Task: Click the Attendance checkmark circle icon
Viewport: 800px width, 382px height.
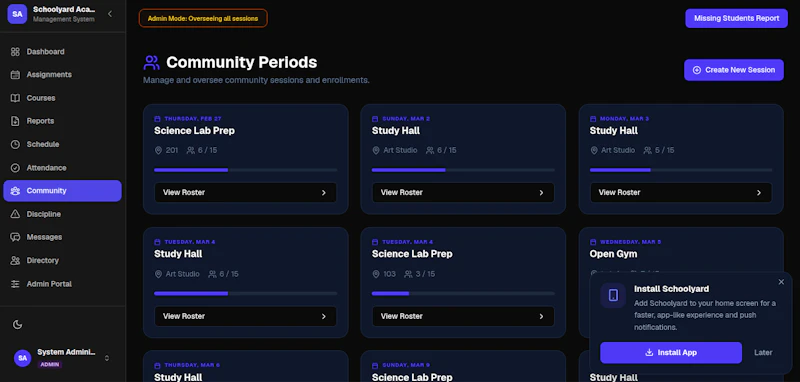Action: point(15,168)
